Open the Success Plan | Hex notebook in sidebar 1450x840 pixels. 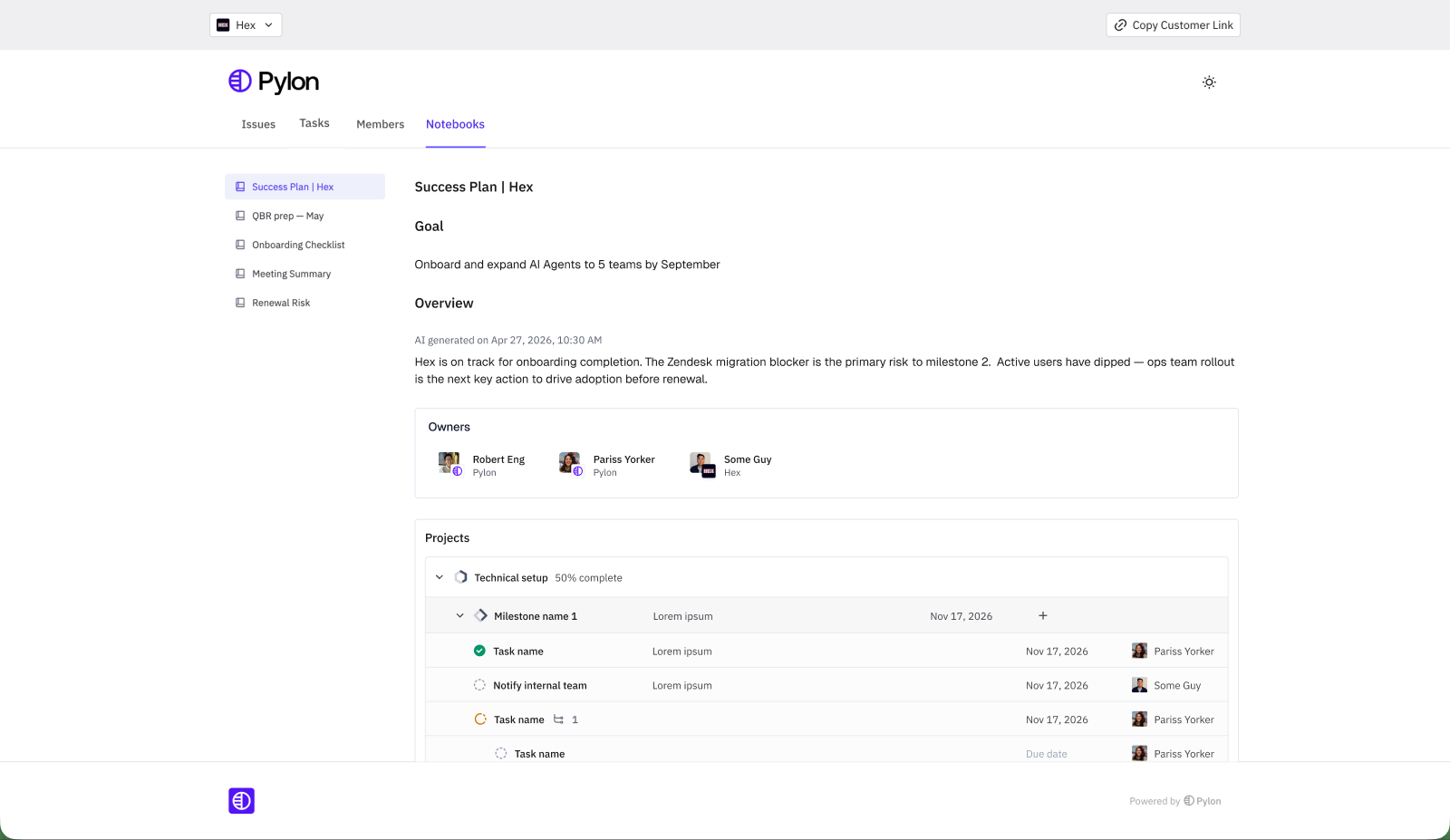304,187
